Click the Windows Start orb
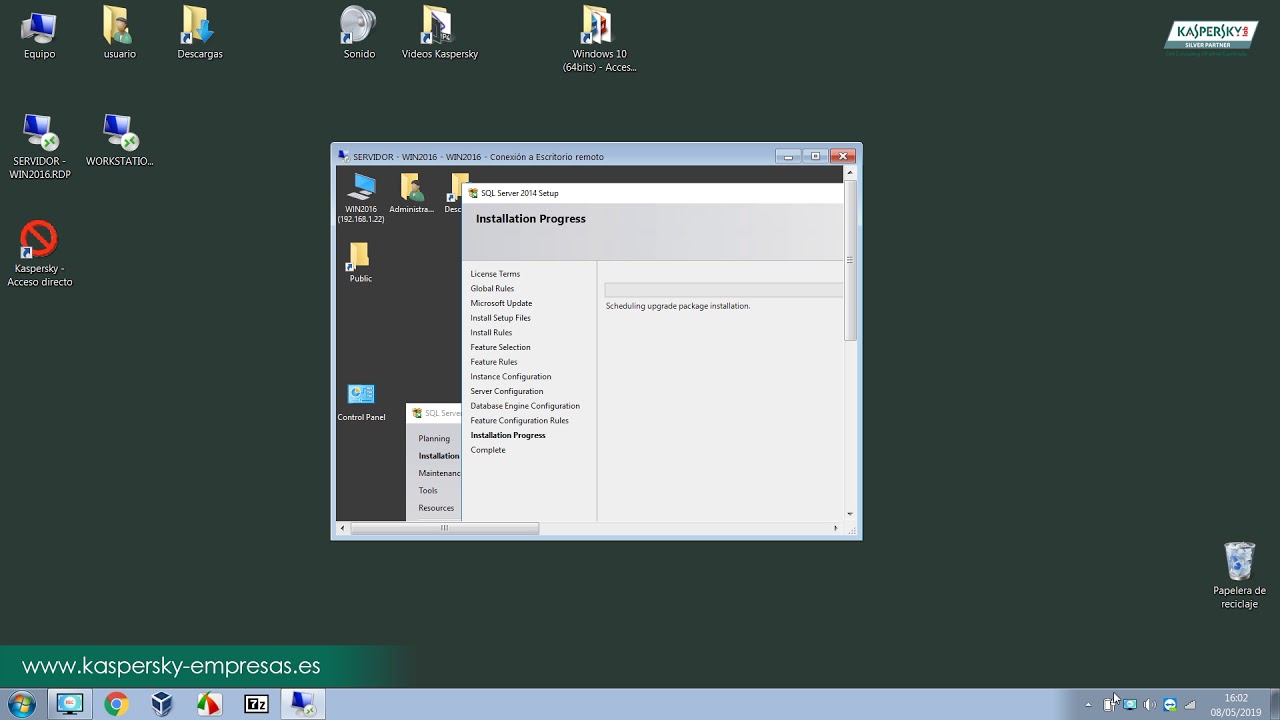 [x=20, y=704]
